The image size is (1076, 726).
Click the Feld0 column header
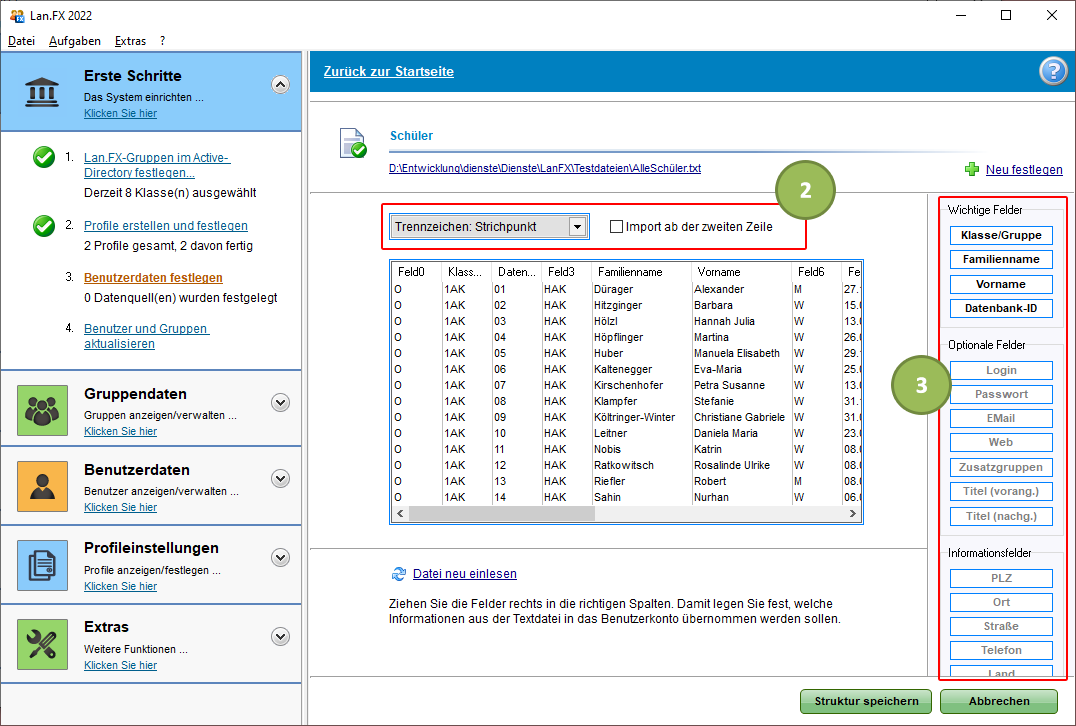(x=417, y=272)
